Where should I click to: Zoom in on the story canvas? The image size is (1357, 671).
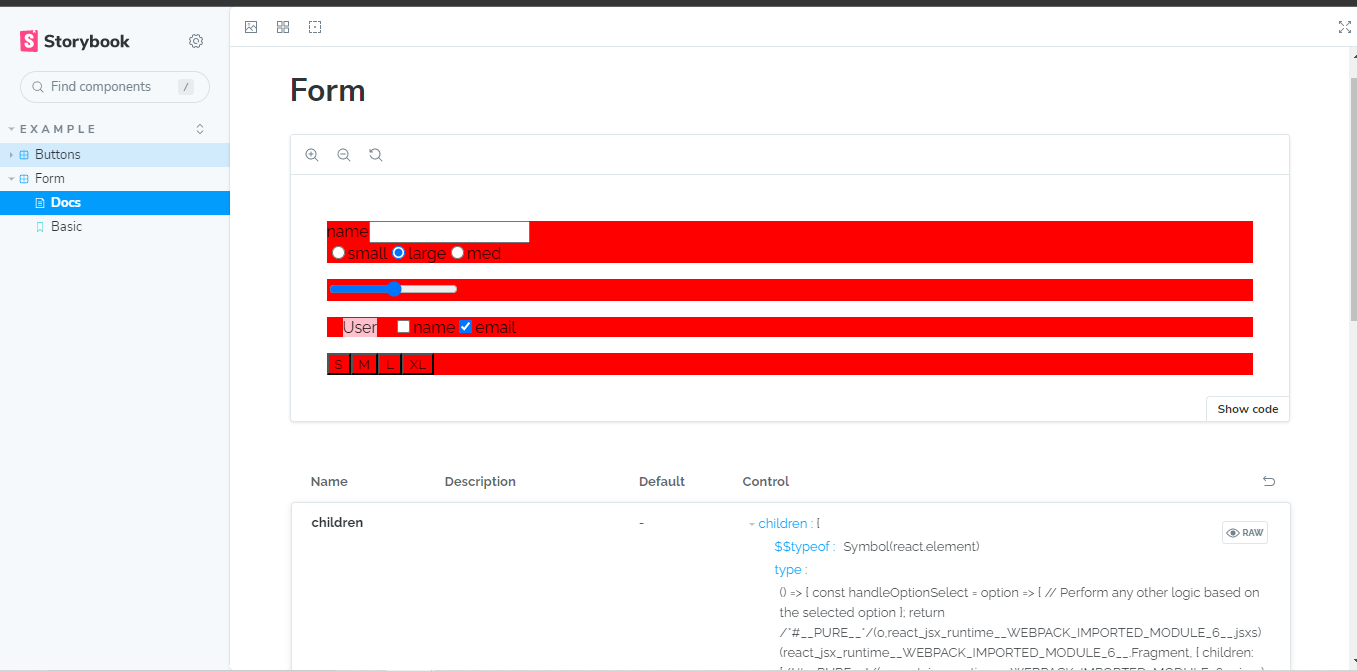[312, 154]
